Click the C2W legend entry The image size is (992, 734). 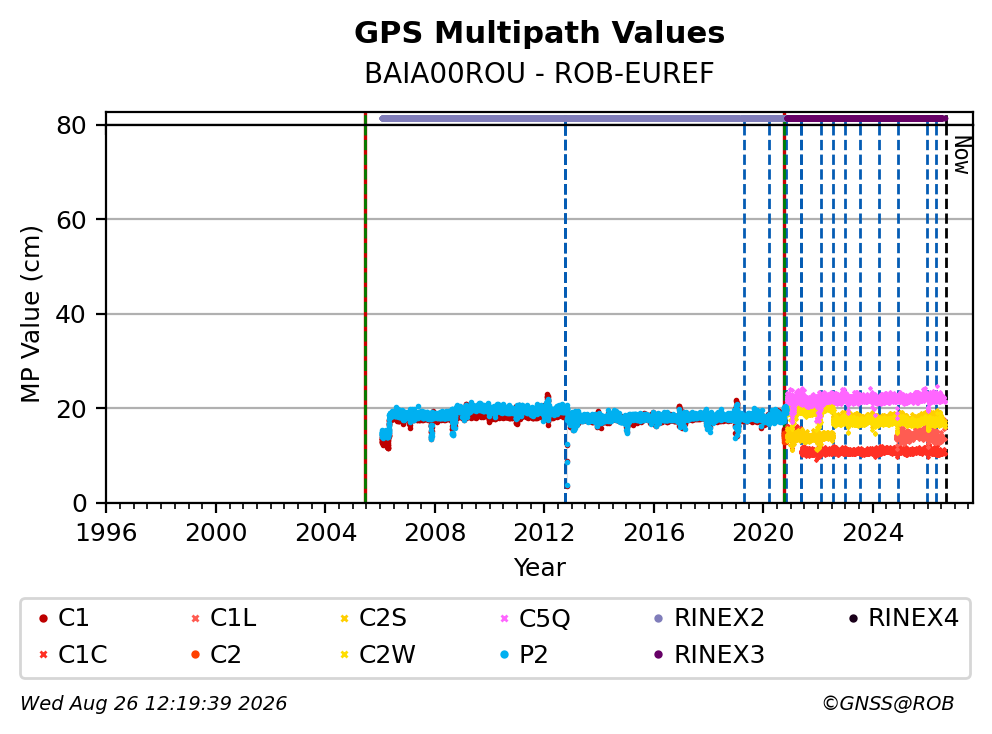[378, 655]
